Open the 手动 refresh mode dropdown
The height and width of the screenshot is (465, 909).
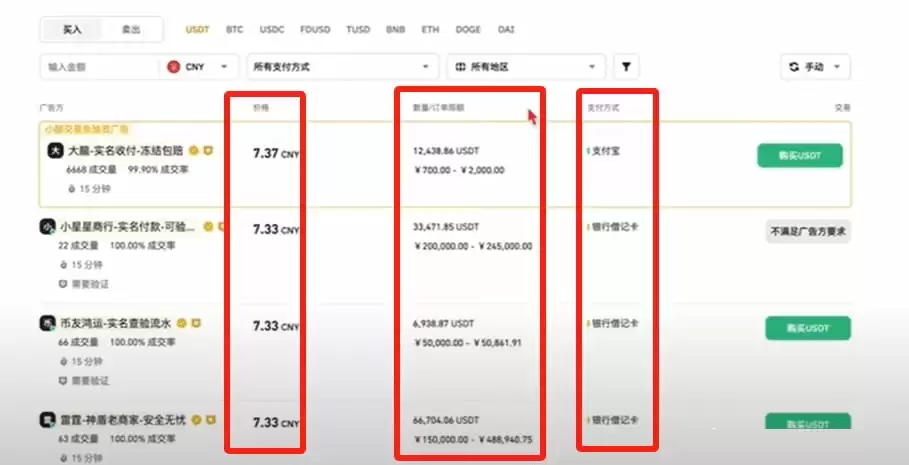pyautogui.click(x=815, y=67)
